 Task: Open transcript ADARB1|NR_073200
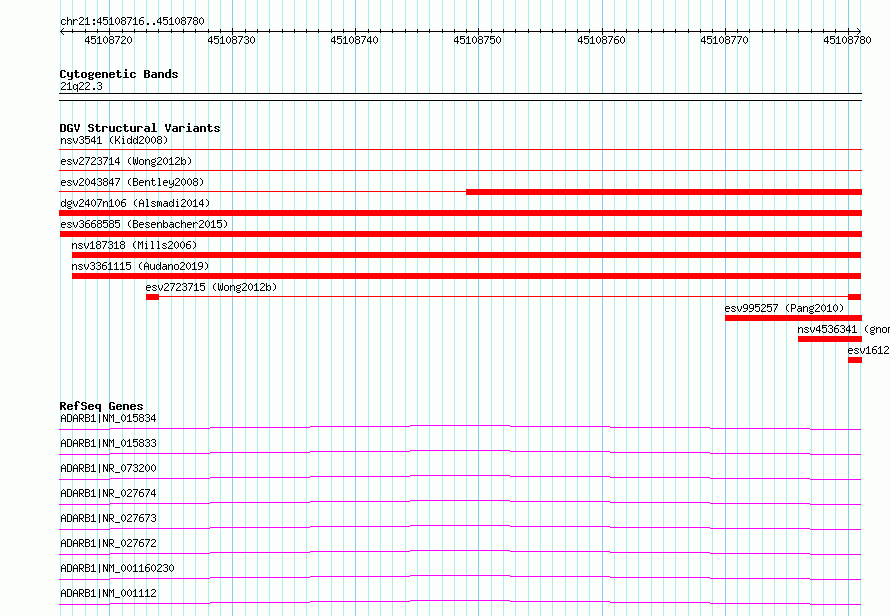click(x=108, y=468)
